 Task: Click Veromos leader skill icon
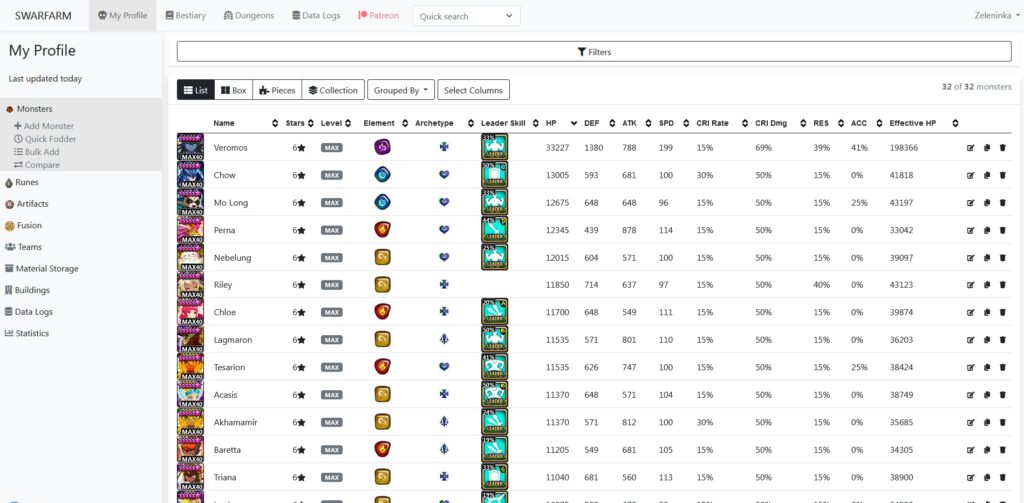(x=494, y=147)
